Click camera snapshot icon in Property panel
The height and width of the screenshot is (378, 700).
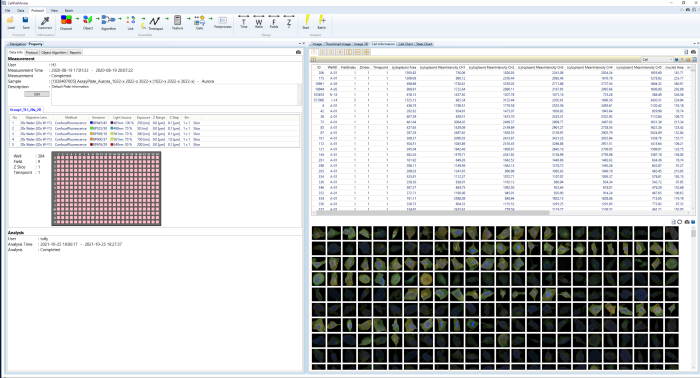pos(298,52)
